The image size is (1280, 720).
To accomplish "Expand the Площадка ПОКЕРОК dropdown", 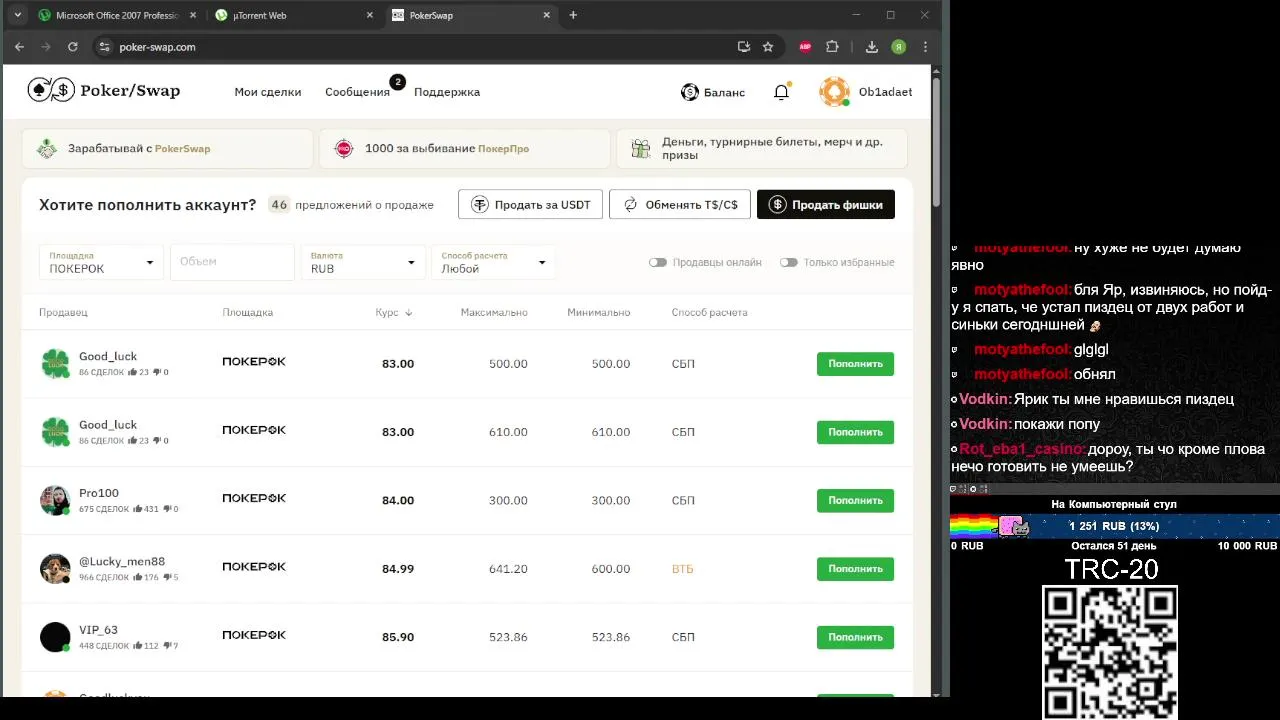I will click(102, 262).
